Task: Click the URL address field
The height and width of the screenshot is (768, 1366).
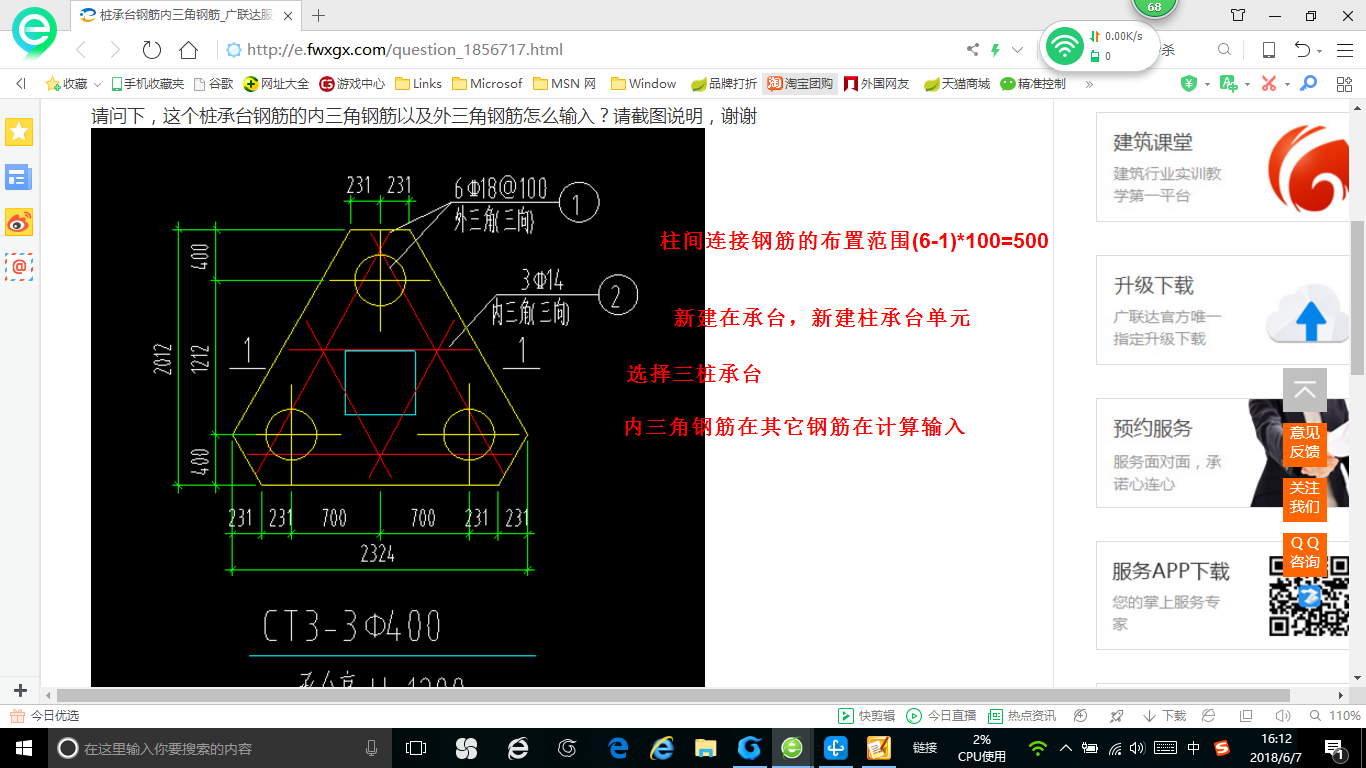Action: (x=590, y=50)
